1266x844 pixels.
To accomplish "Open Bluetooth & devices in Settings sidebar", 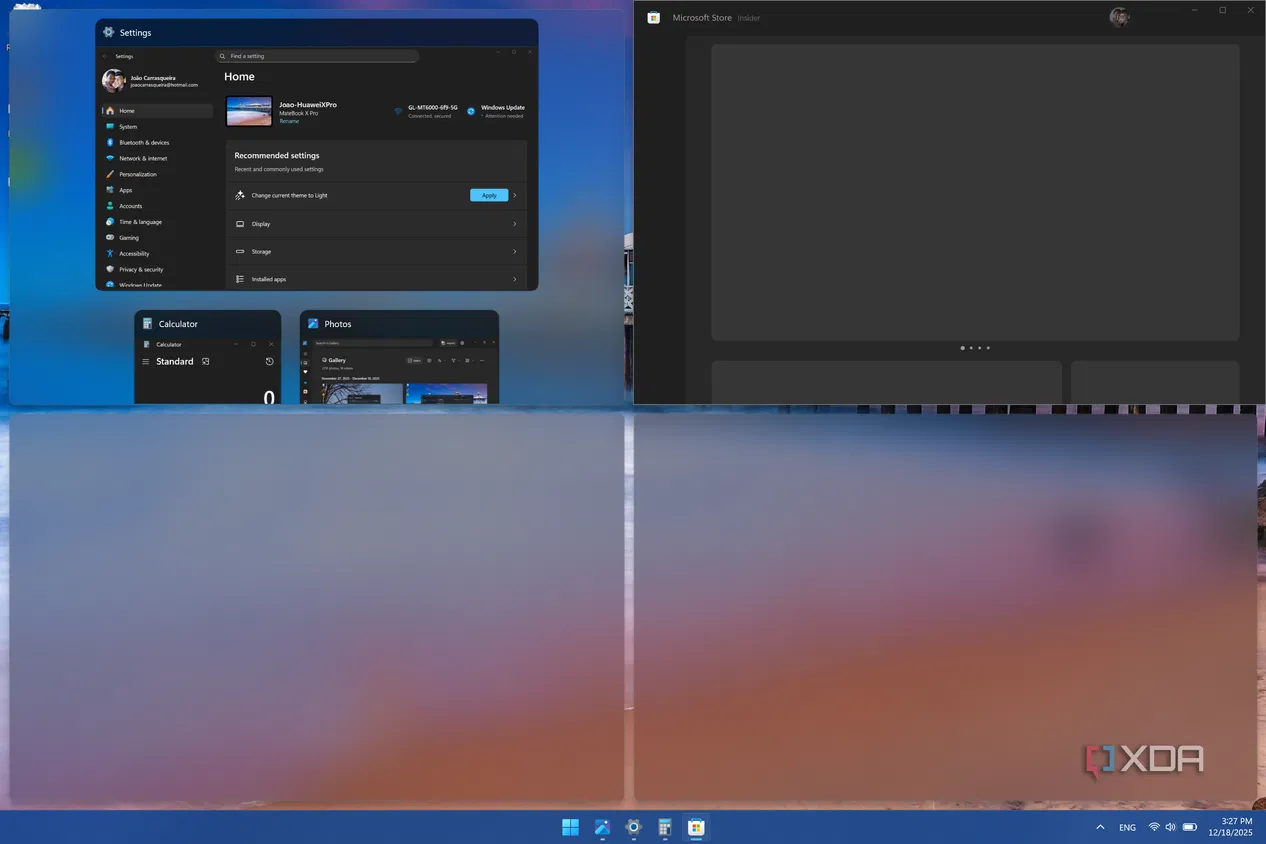I will [x=157, y=143].
